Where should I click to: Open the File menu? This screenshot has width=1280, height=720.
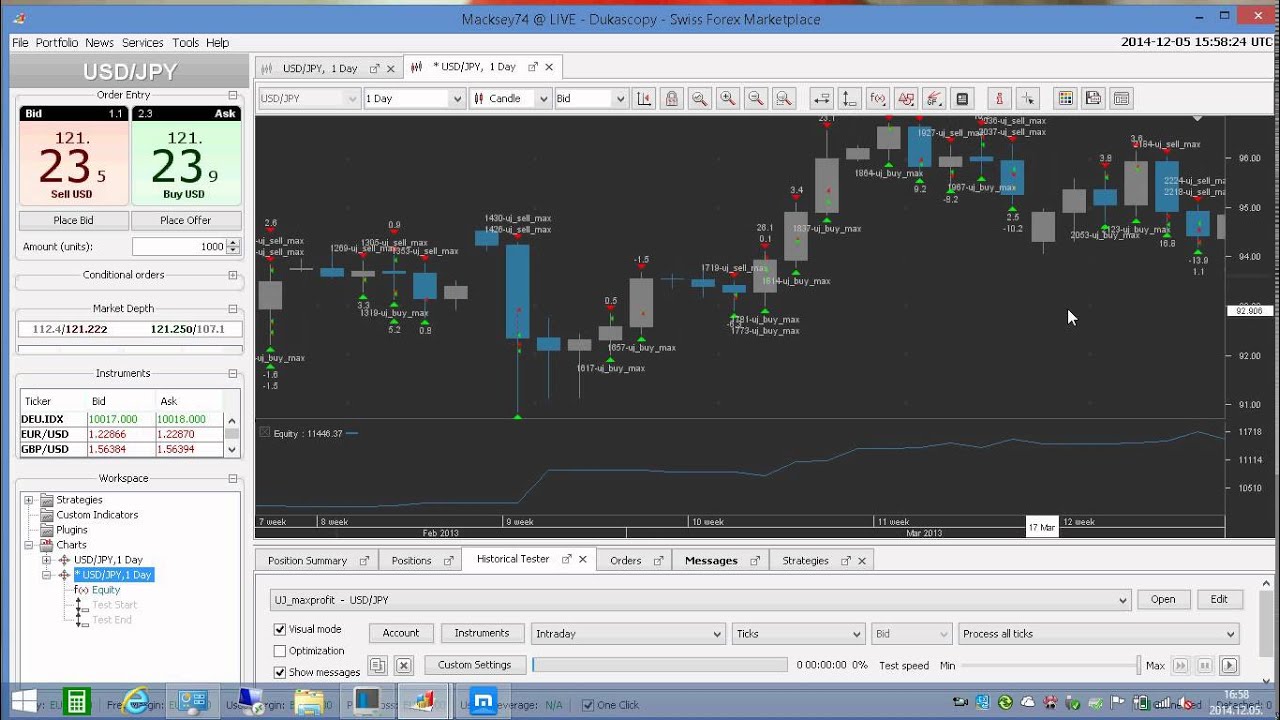[x=20, y=43]
